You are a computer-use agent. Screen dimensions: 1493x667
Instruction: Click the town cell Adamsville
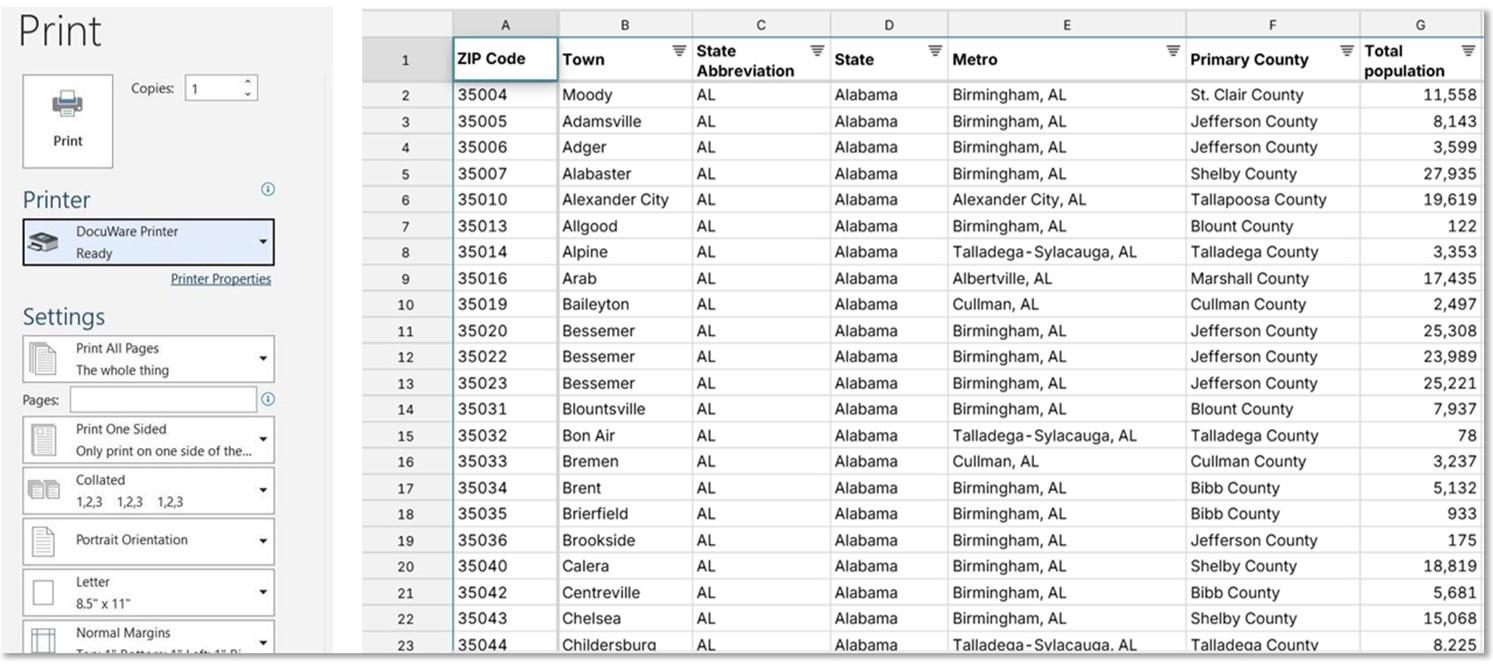pyautogui.click(x=625, y=121)
